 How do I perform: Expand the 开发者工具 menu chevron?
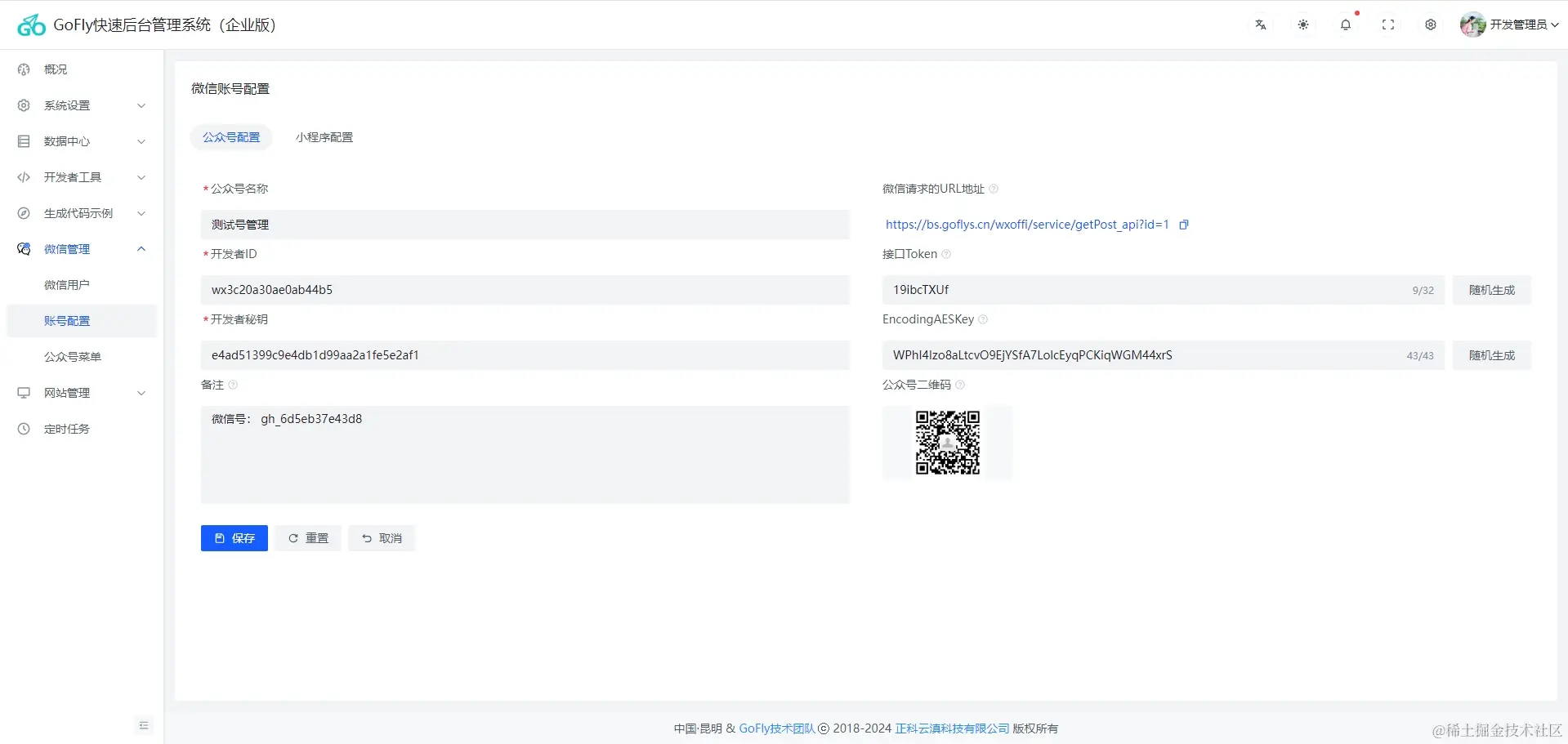[x=141, y=177]
